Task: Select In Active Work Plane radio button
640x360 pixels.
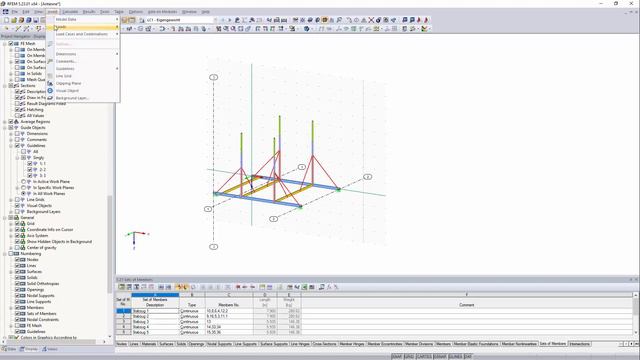Action: pos(23,182)
